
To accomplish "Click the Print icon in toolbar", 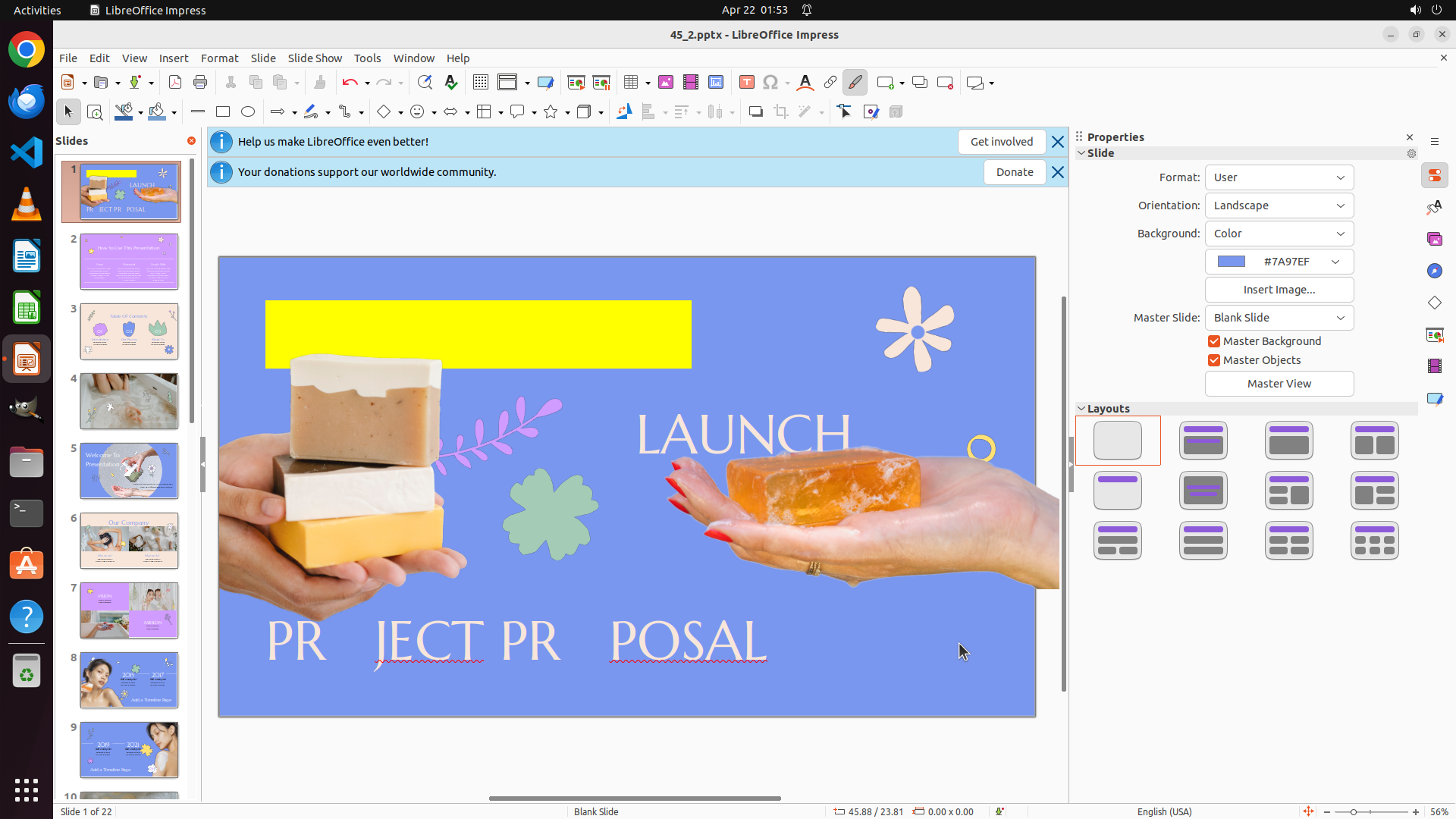I will [x=200, y=83].
